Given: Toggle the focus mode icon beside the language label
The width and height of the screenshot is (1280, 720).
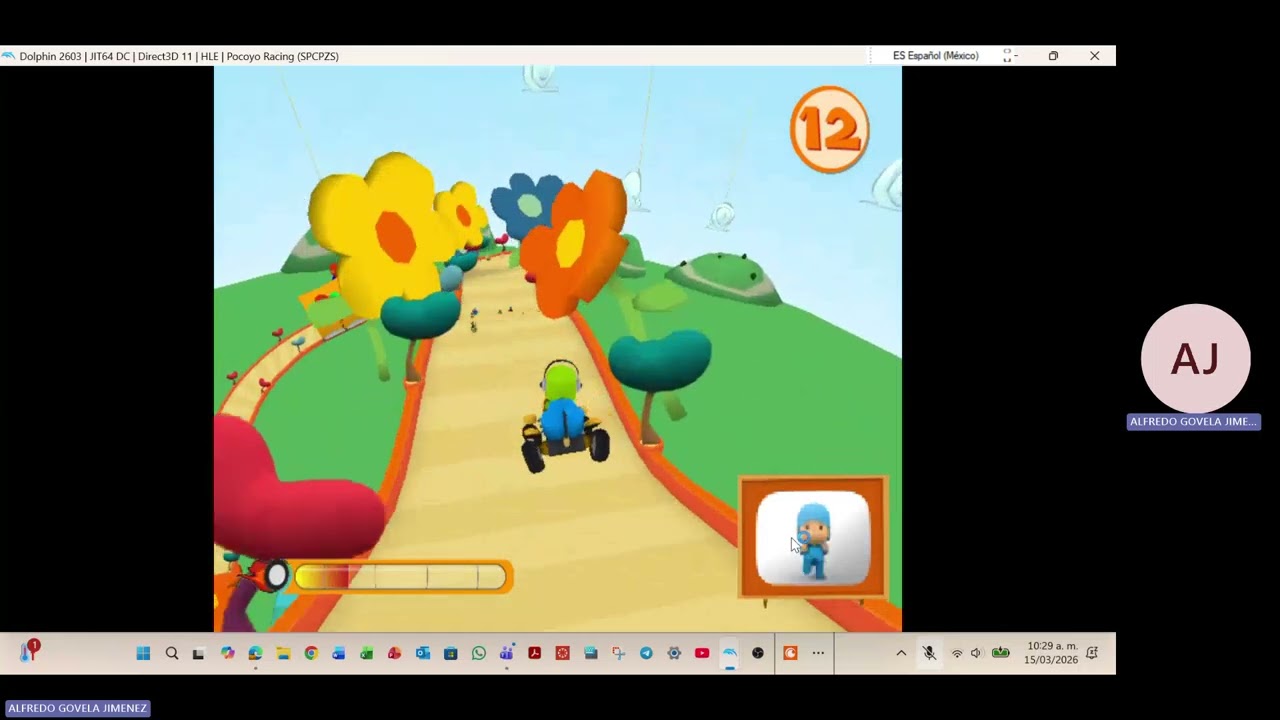Looking at the screenshot, I should point(1008,56).
